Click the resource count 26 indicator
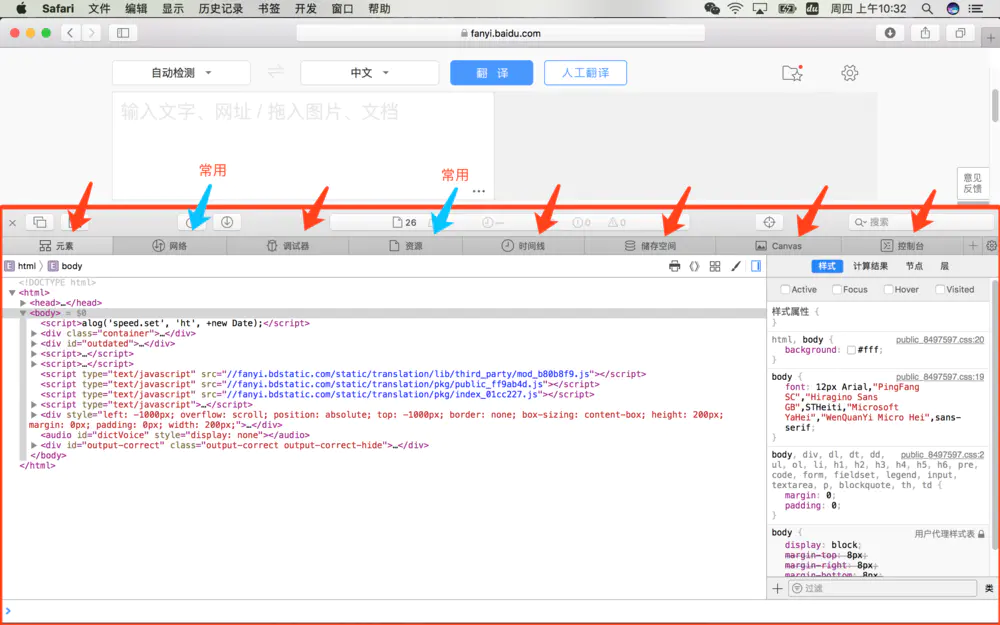Screen dimensions: 1000x625 tap(404, 223)
